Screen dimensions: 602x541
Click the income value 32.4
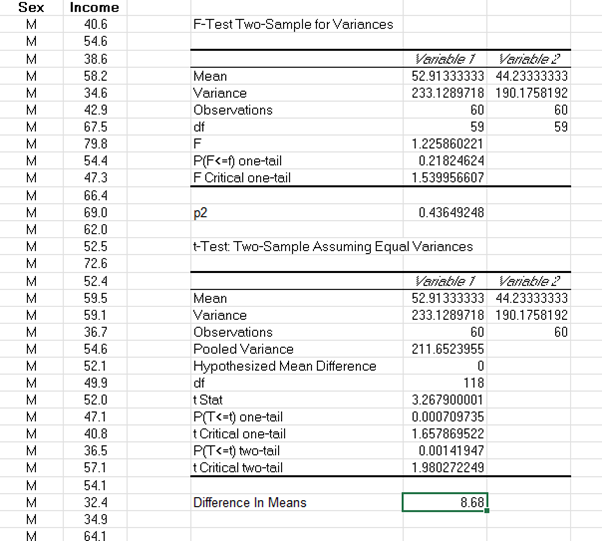[95, 502]
